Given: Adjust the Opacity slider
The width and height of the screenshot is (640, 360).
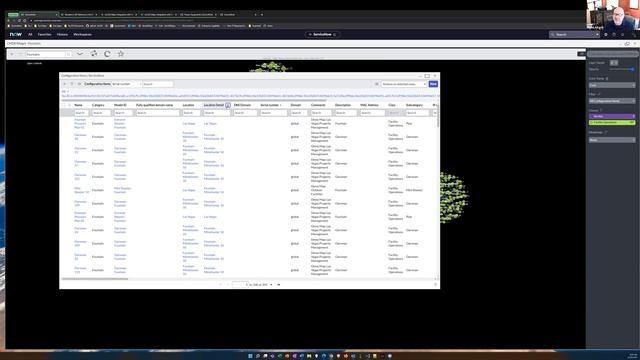Looking at the screenshot, I should pyautogui.click(x=622, y=69).
